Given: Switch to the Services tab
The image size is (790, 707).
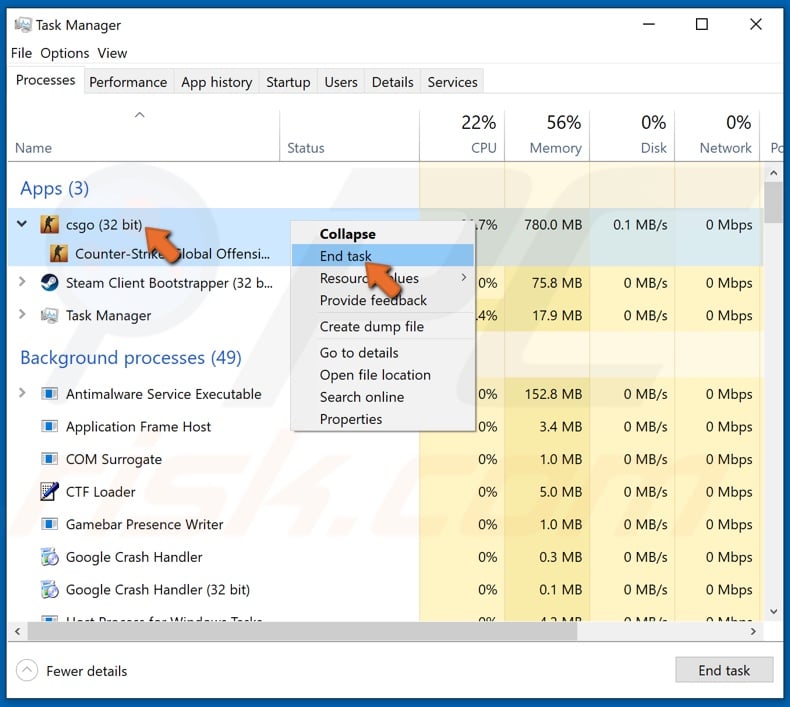Looking at the screenshot, I should point(452,82).
